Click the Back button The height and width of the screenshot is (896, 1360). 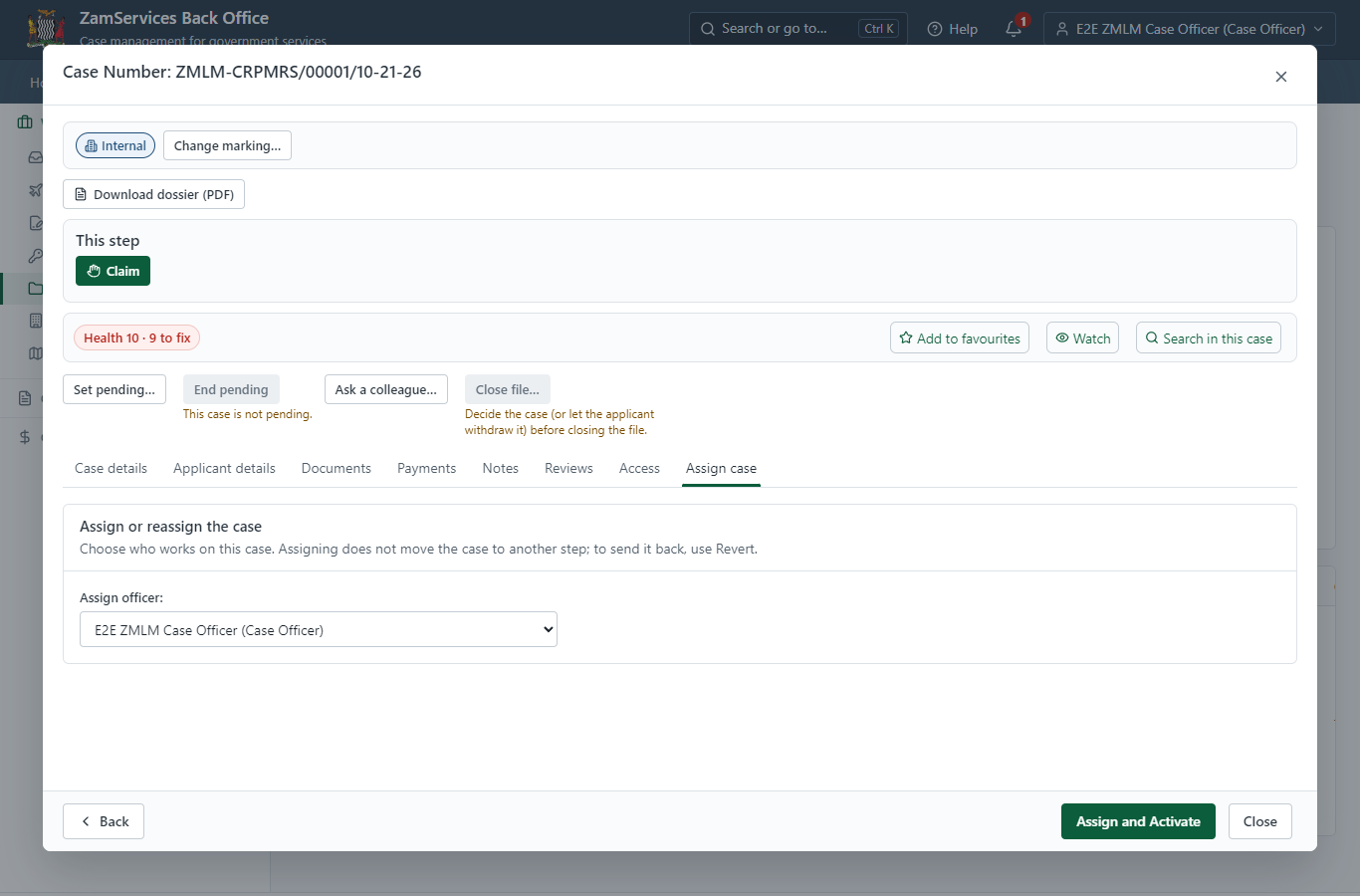[x=104, y=821]
